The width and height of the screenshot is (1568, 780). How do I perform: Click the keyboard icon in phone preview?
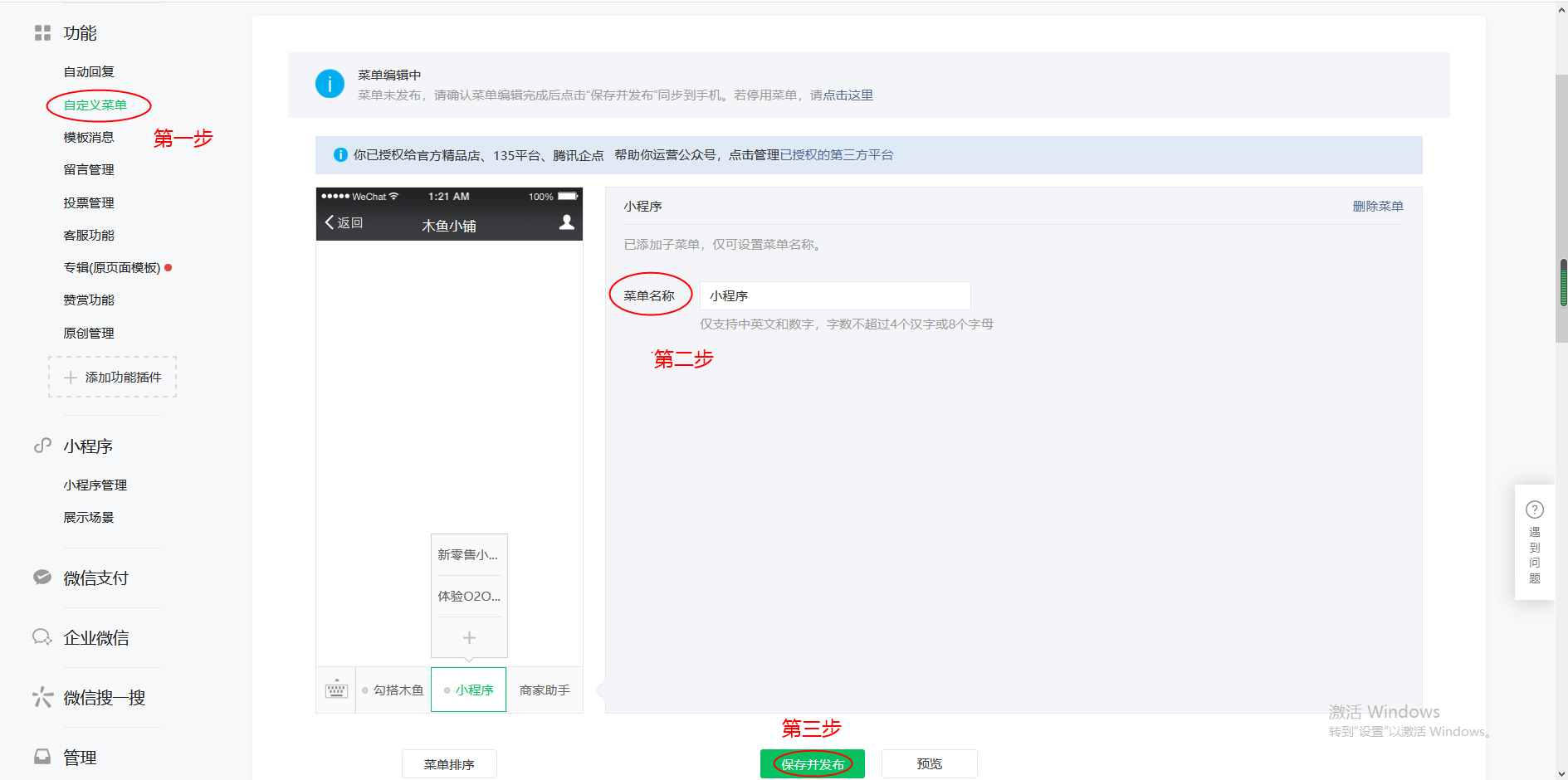click(336, 690)
